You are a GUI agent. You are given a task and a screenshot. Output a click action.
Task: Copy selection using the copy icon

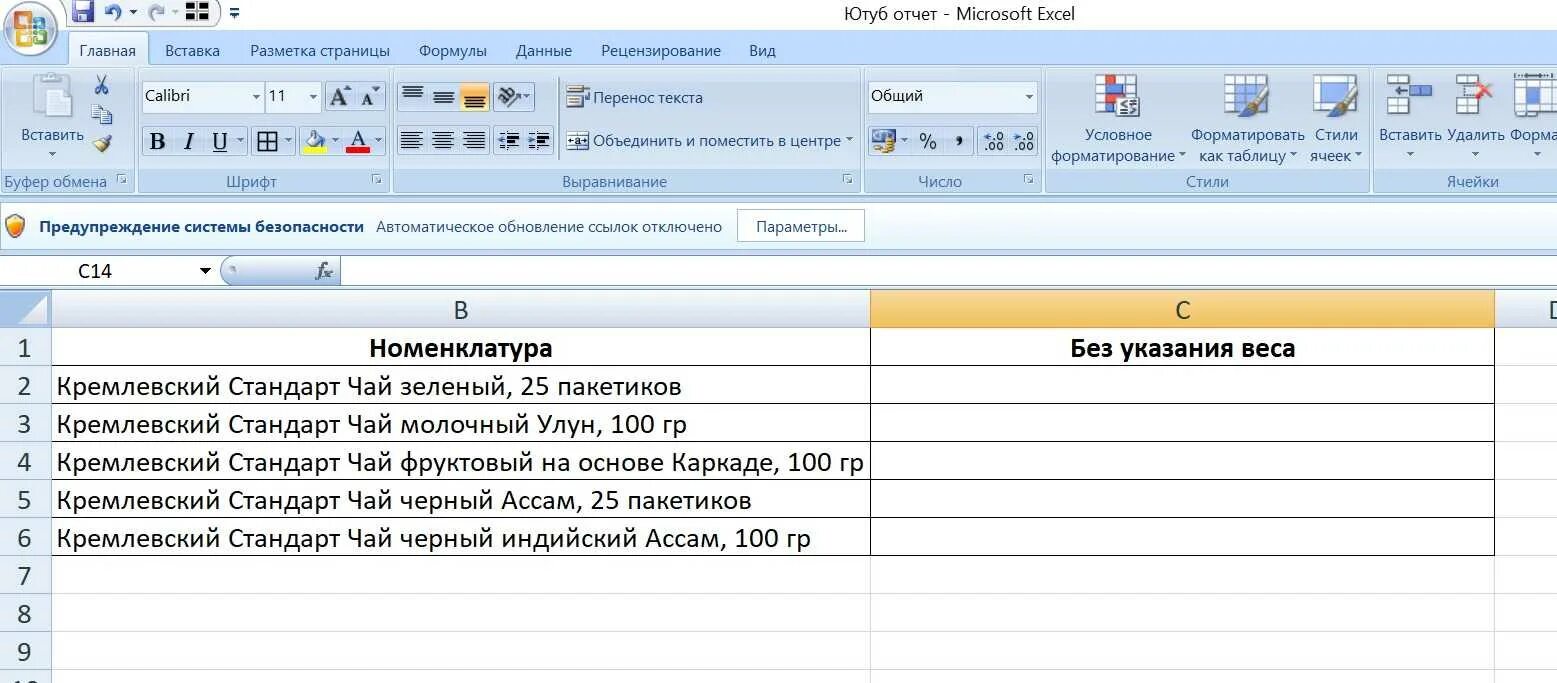coord(102,114)
